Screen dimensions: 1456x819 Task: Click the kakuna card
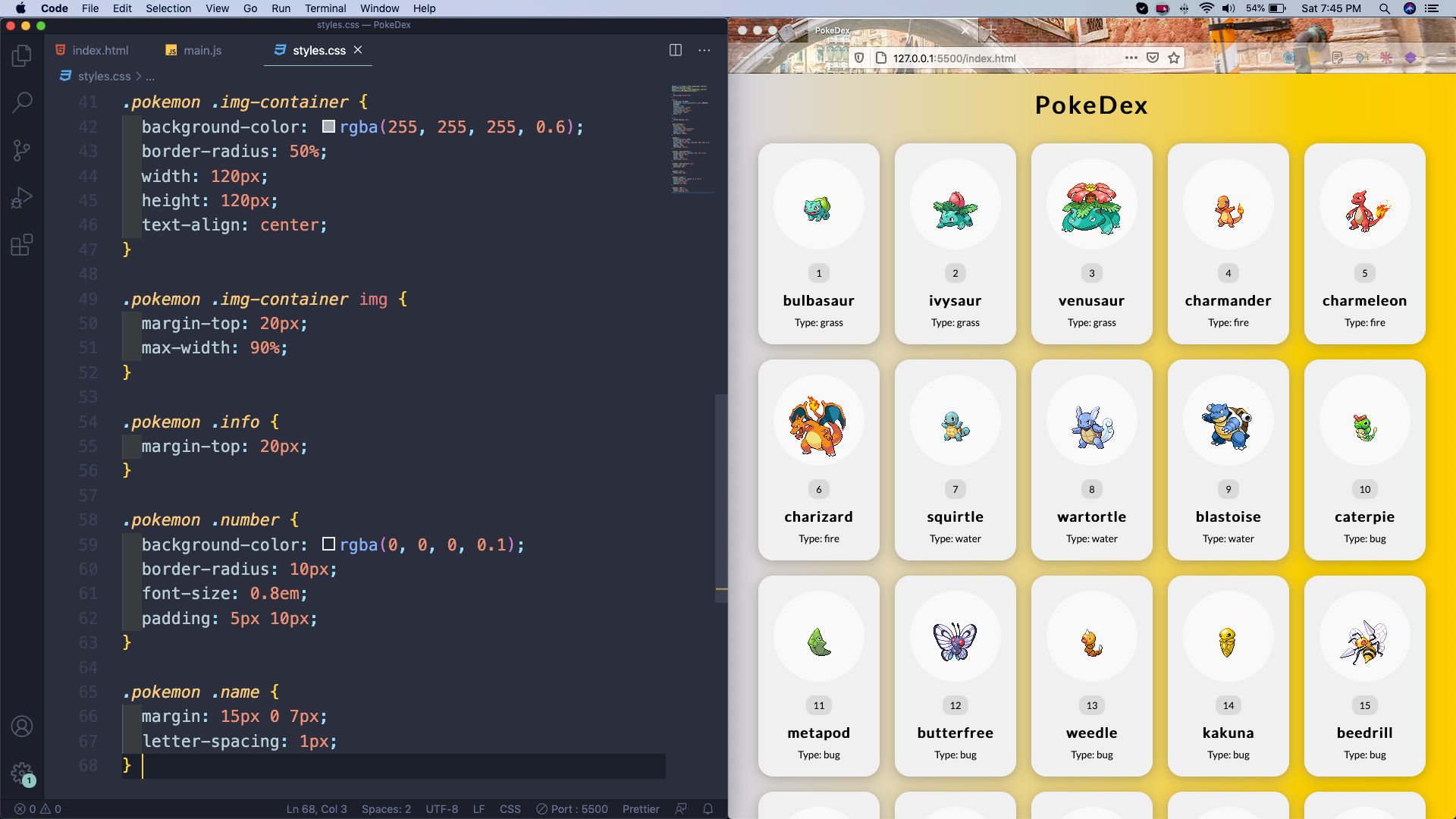[x=1228, y=676]
